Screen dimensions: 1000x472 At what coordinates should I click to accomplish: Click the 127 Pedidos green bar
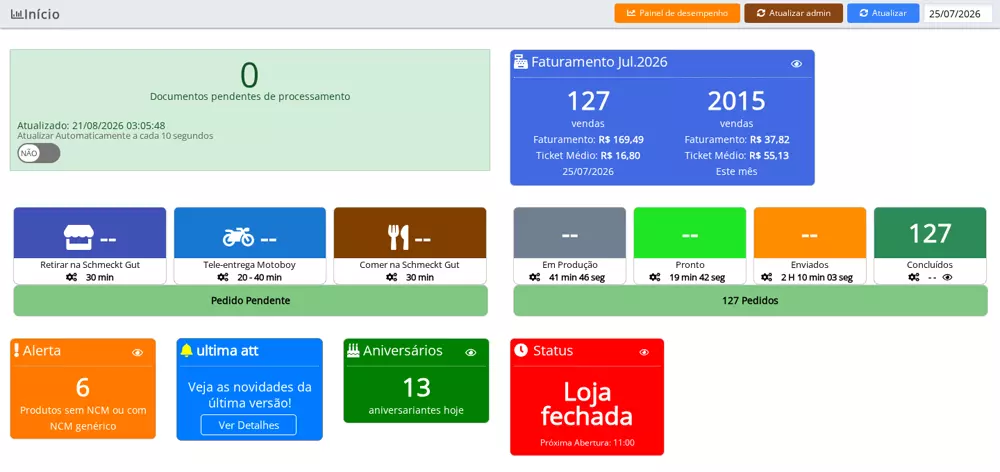(750, 300)
